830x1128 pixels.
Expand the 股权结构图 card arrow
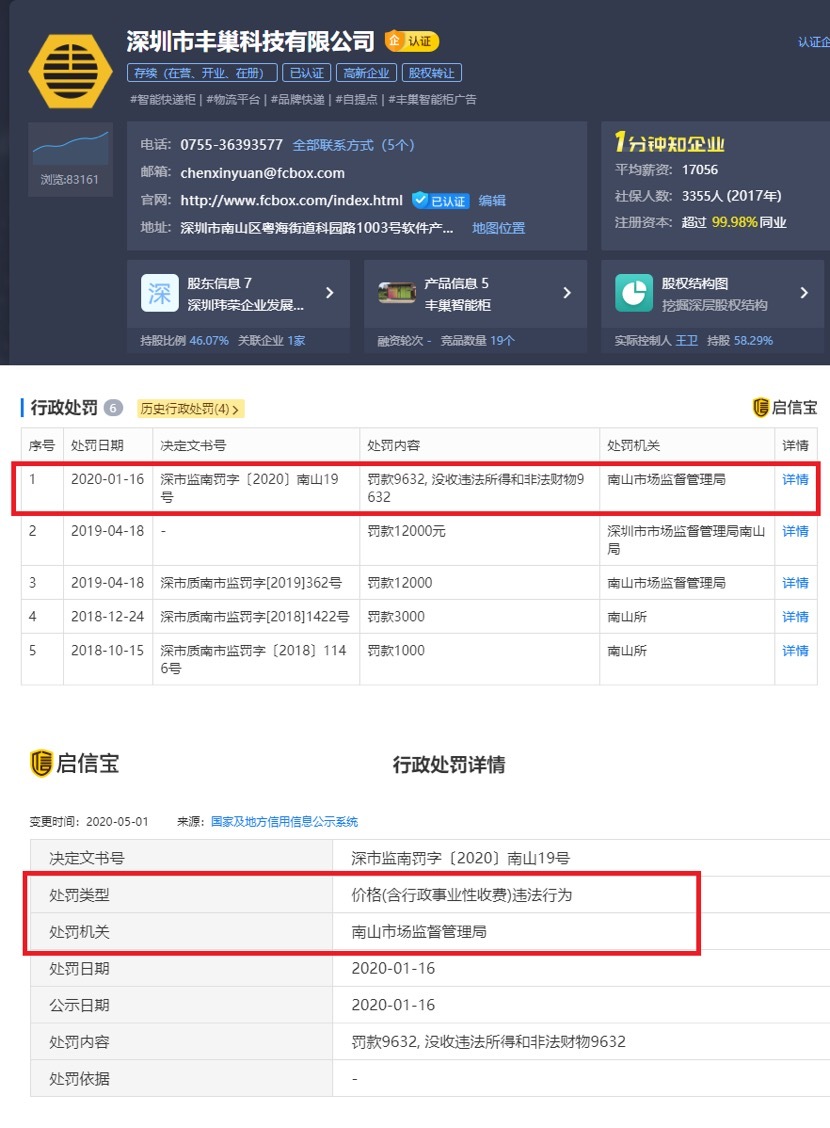804,293
